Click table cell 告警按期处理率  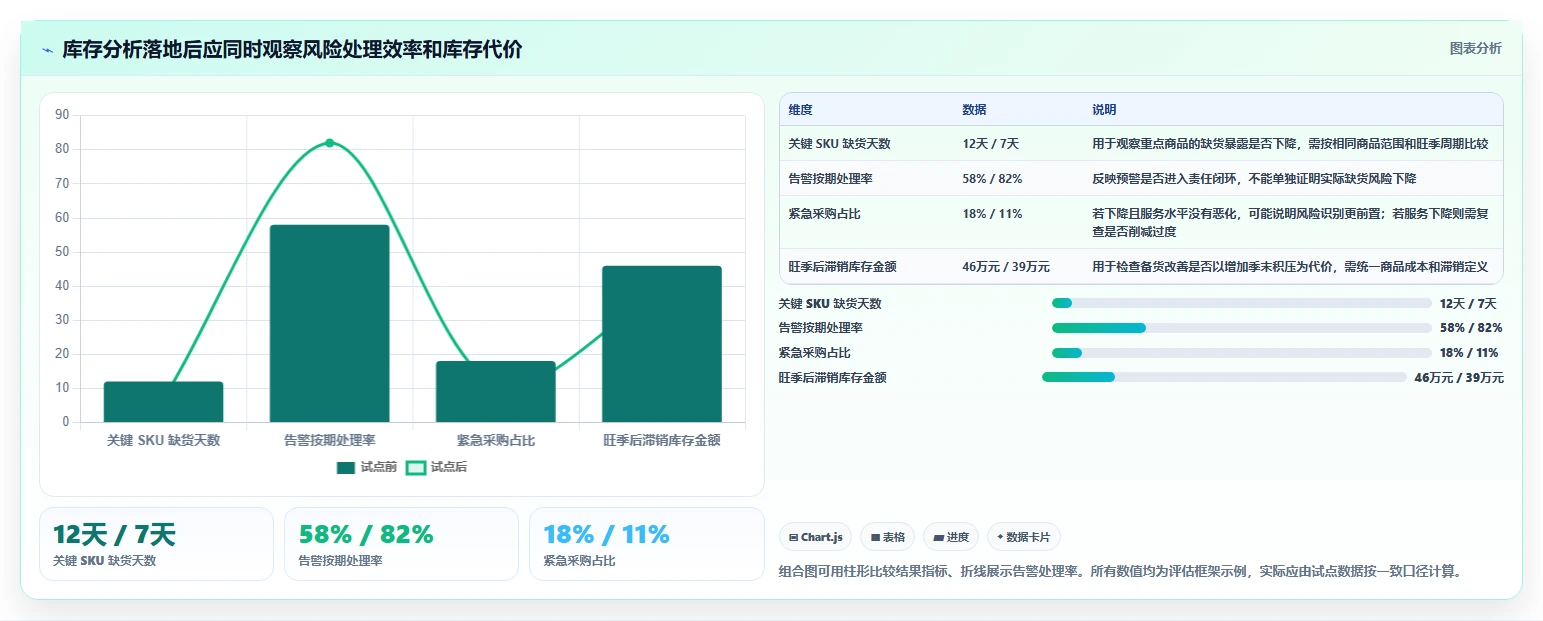pyautogui.click(x=832, y=179)
